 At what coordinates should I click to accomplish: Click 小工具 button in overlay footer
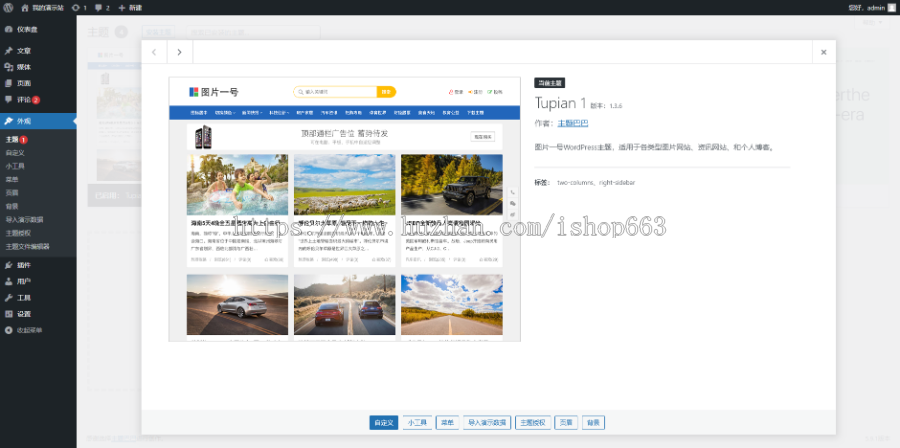[417, 423]
